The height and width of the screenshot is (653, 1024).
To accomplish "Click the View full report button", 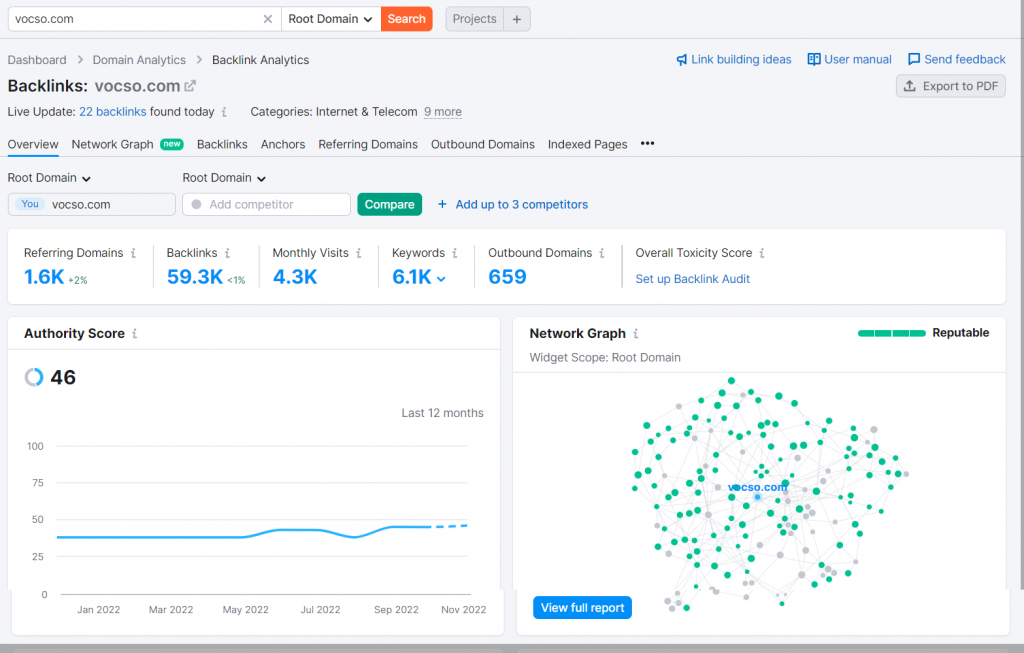I will coord(582,607).
